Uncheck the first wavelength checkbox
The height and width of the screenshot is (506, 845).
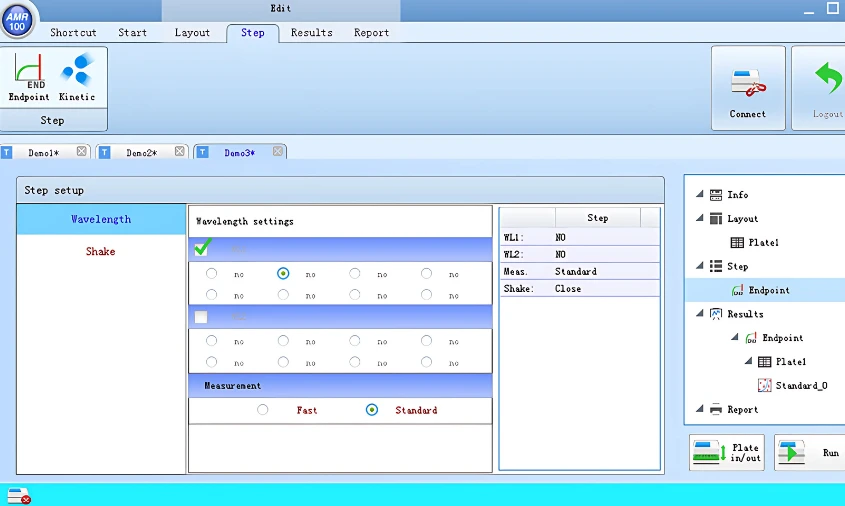(x=202, y=248)
